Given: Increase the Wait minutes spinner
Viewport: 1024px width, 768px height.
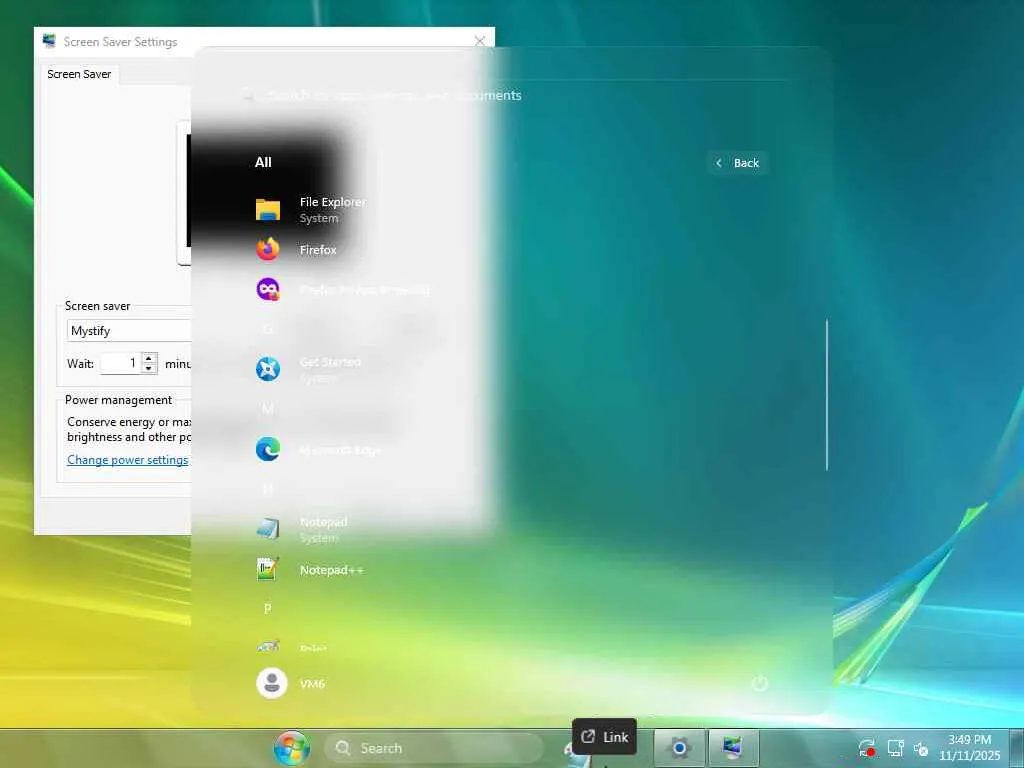Looking at the screenshot, I should pos(150,359).
